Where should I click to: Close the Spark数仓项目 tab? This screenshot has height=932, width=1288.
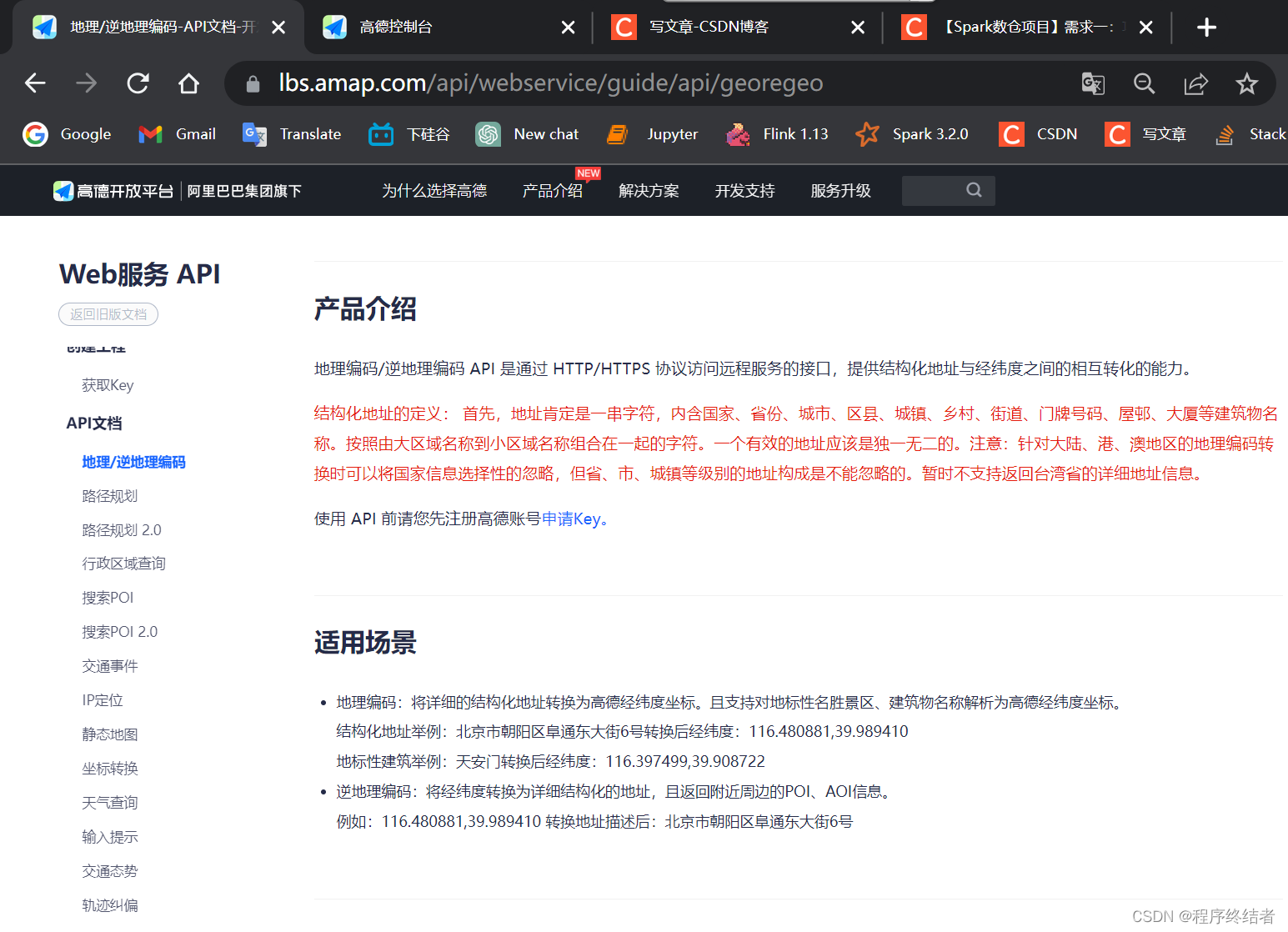point(1145,28)
